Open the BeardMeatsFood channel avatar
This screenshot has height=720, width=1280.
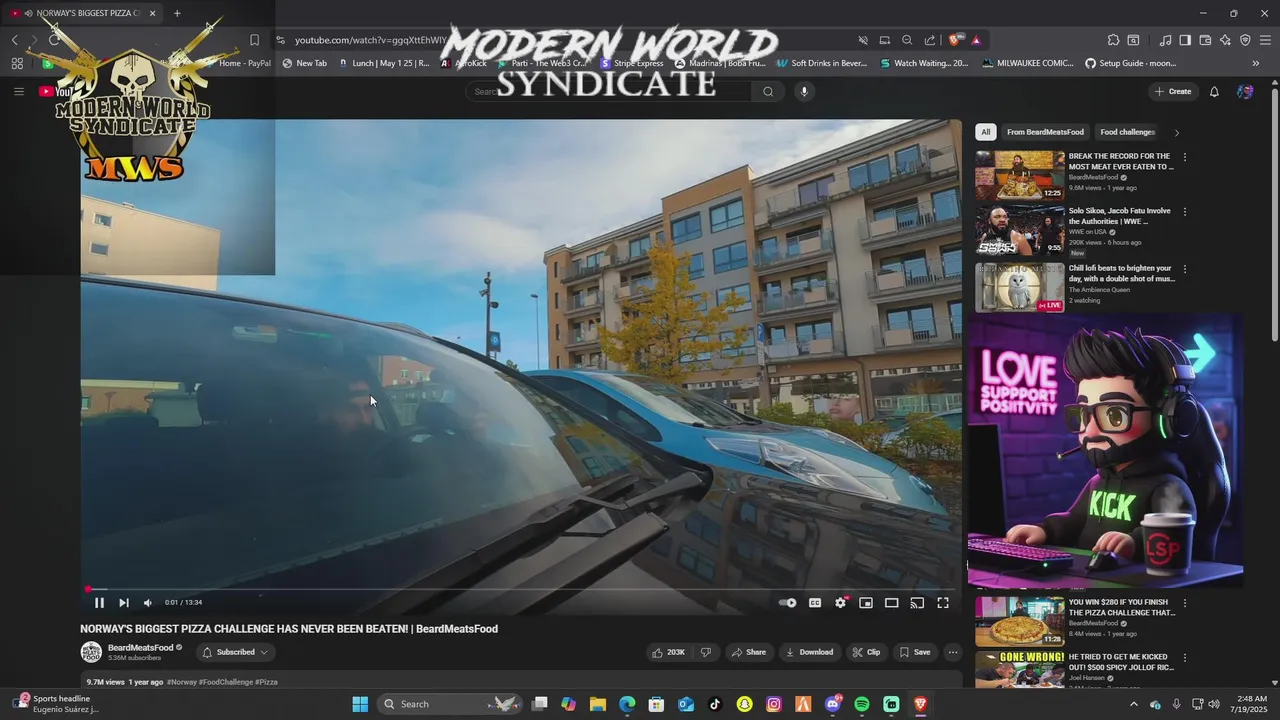(91, 652)
